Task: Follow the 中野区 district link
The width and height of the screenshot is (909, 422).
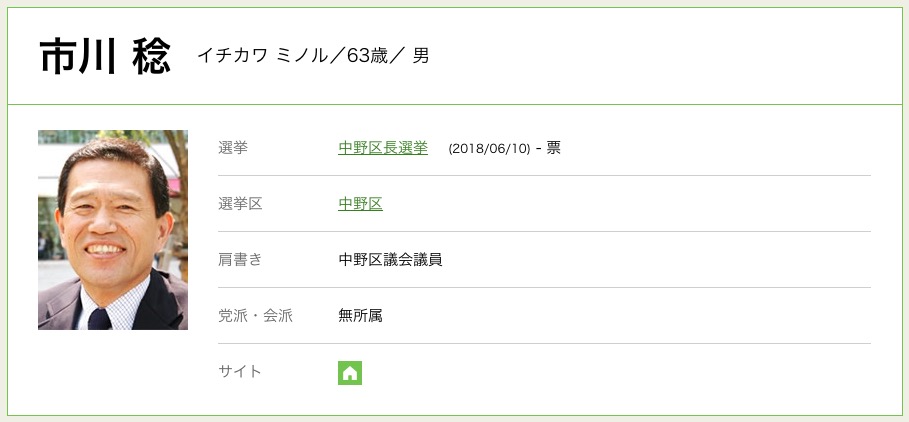Action: (360, 204)
